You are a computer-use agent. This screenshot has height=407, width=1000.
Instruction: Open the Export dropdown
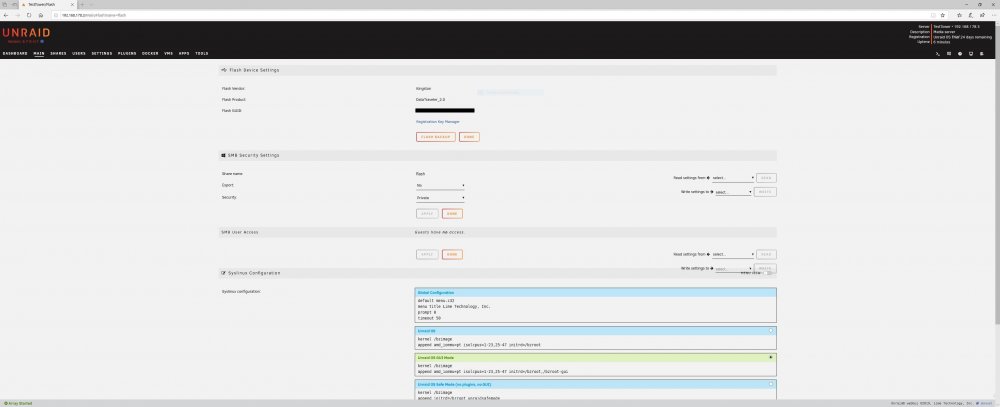click(440, 186)
